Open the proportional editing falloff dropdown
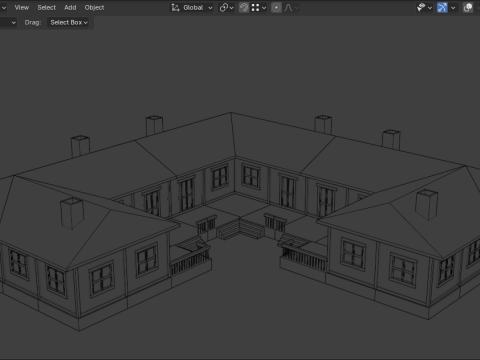The height and width of the screenshot is (360, 480). (x=291, y=7)
